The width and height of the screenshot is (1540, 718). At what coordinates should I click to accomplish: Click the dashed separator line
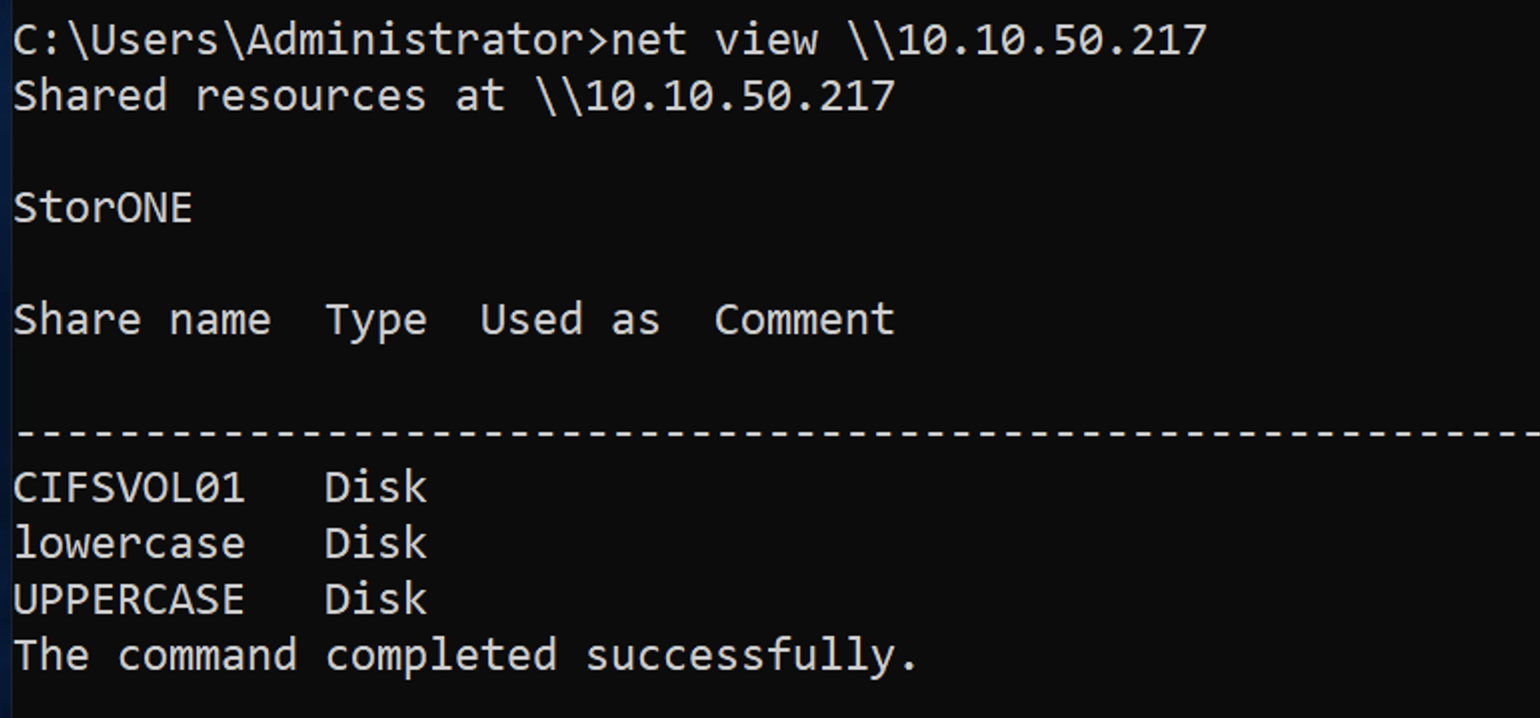[x=777, y=432]
